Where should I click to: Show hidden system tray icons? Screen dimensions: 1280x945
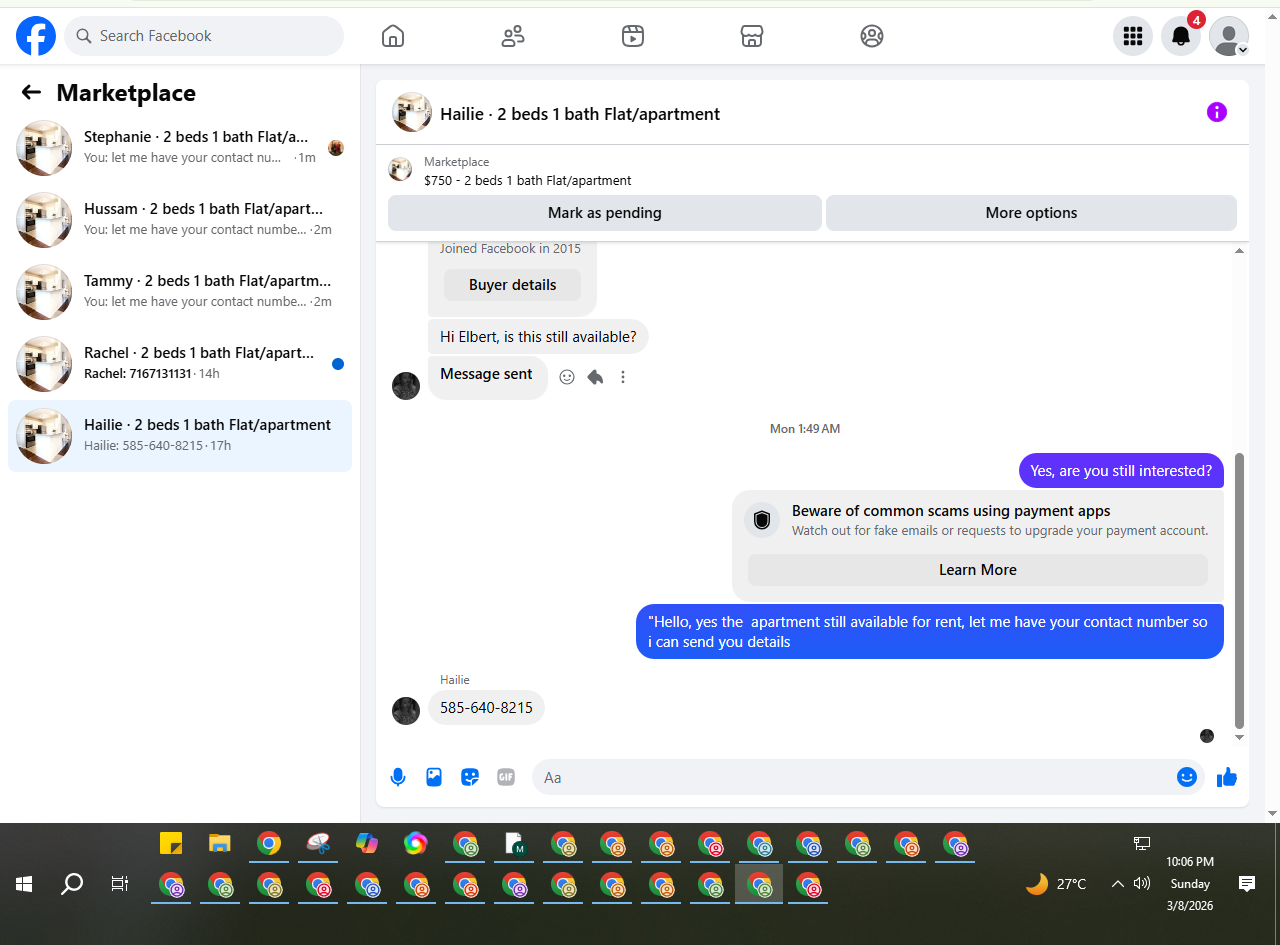(x=1117, y=884)
